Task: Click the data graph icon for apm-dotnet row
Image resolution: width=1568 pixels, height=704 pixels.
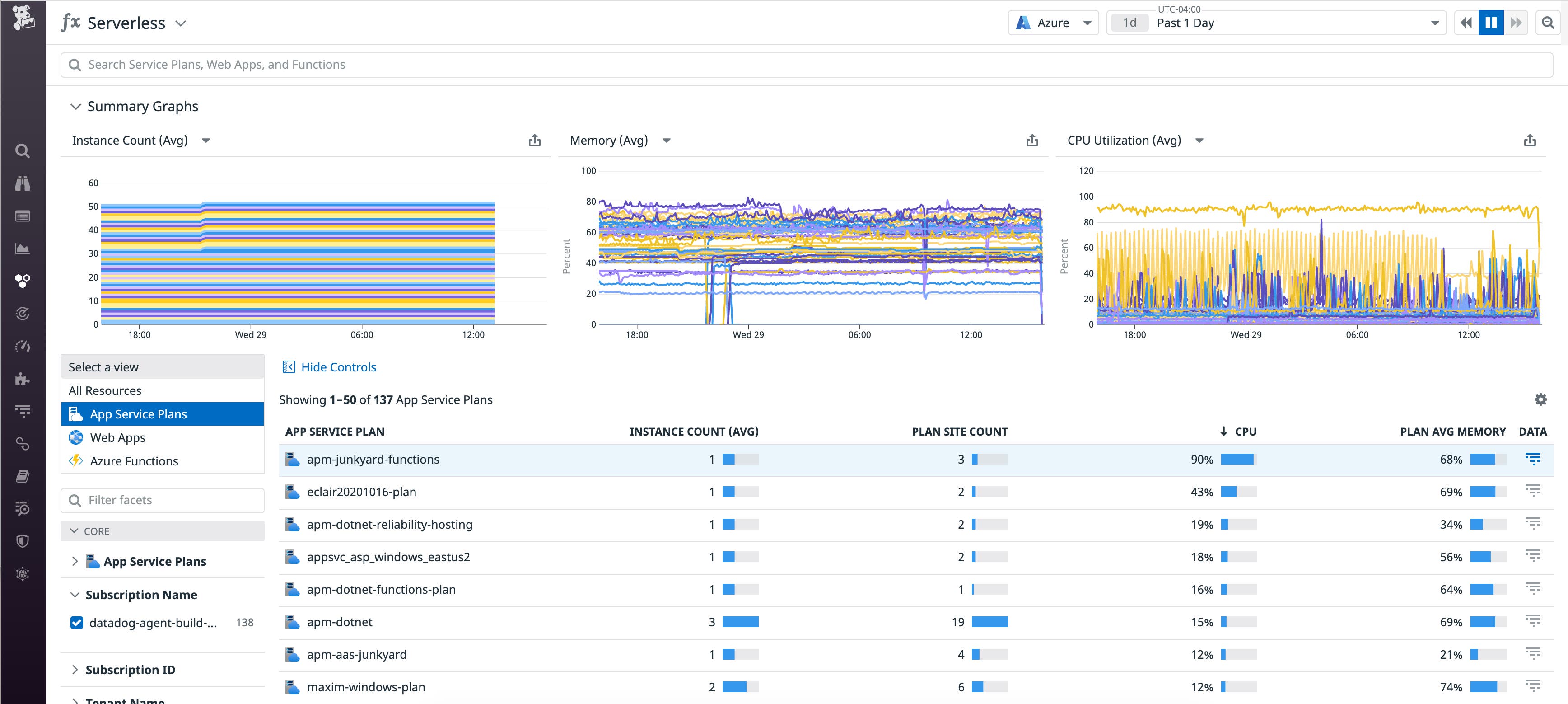Action: pos(1533,622)
